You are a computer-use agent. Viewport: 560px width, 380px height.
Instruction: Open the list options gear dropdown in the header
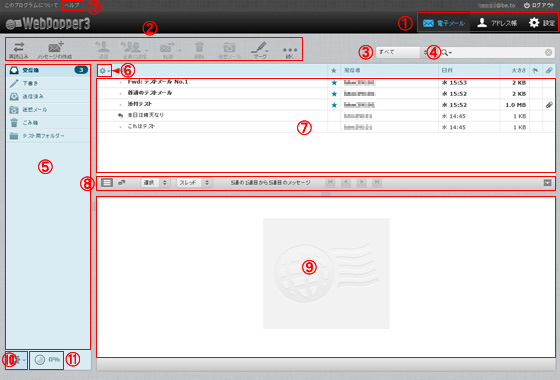click(105, 71)
